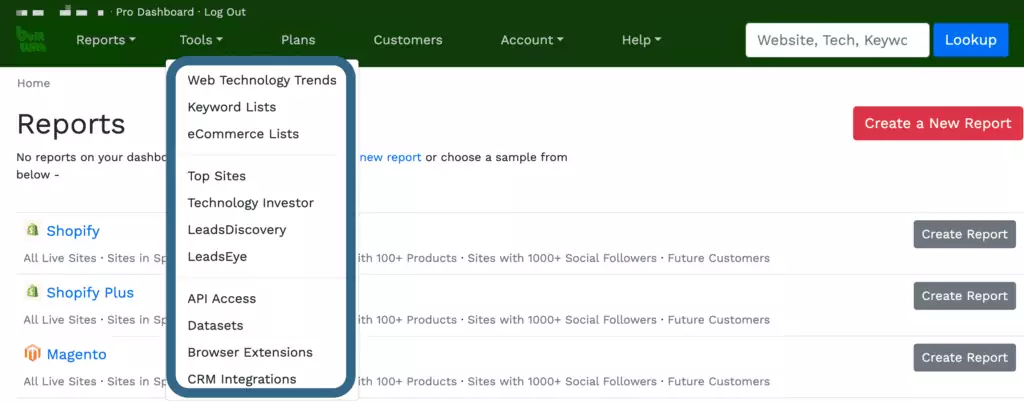Click the Shopify Plus bag icon
The height and width of the screenshot is (402, 1024).
pyautogui.click(x=32, y=292)
